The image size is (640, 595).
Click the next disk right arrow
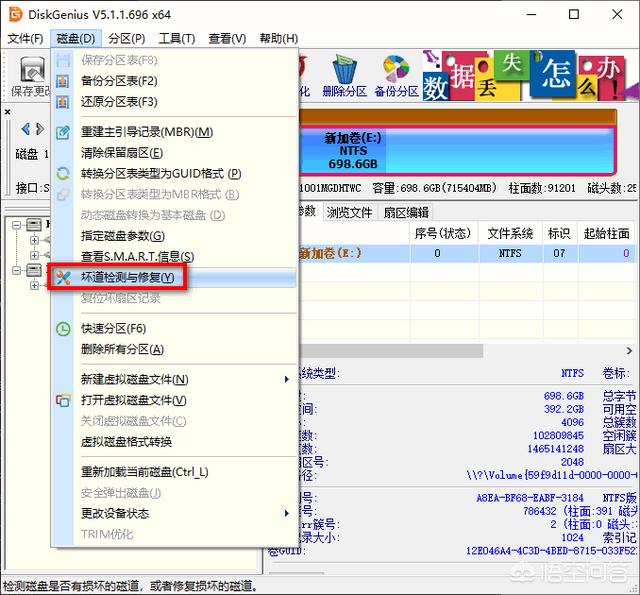coord(40,129)
